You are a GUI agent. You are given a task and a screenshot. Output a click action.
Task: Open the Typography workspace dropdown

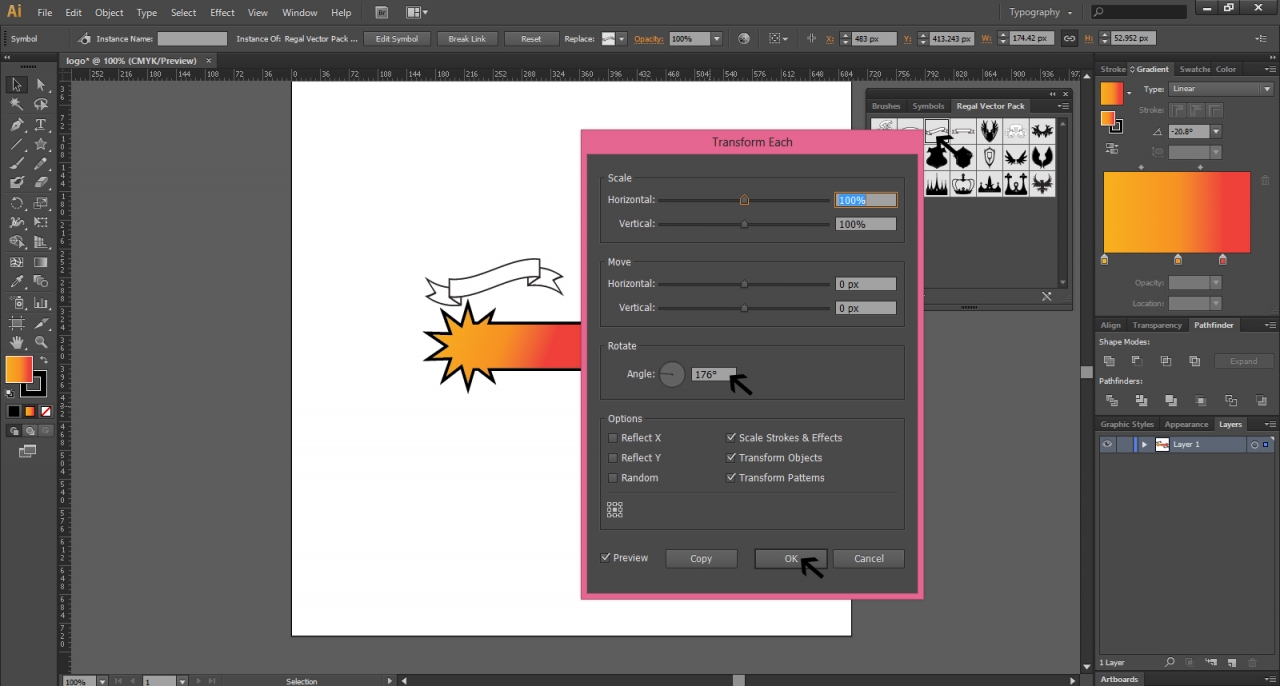(1041, 12)
